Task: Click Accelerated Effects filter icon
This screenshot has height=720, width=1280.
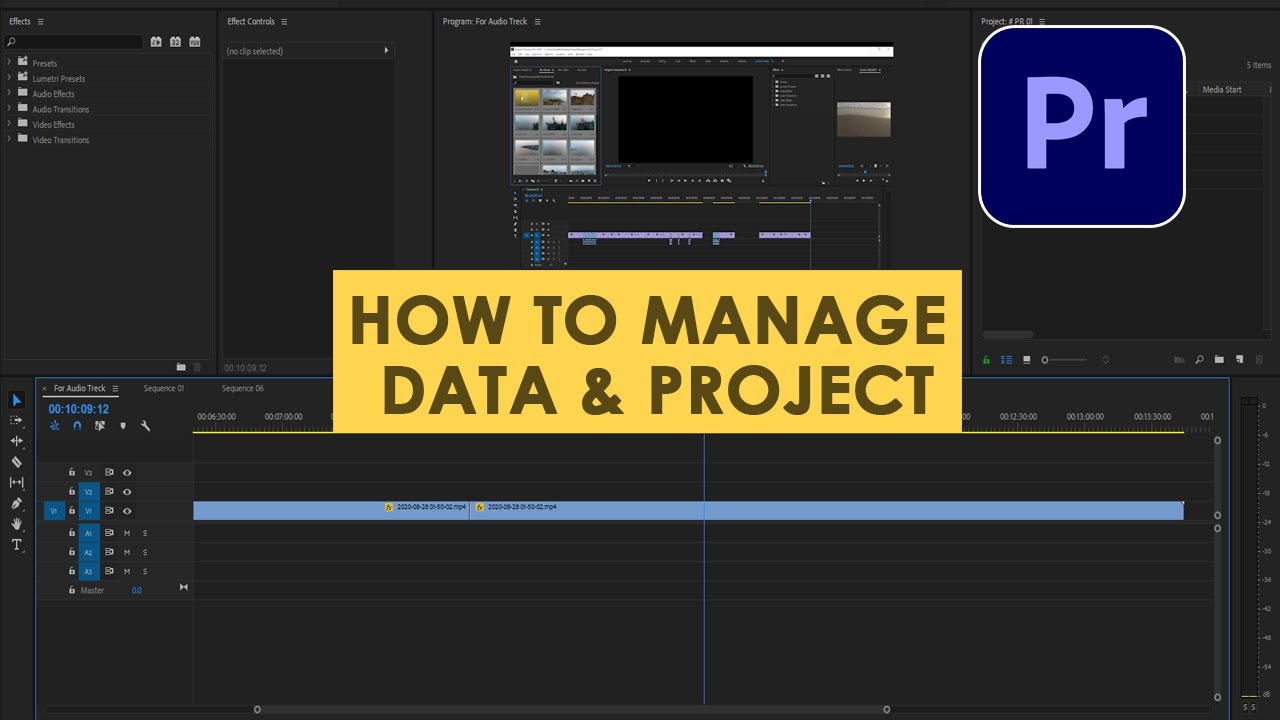Action: (x=156, y=42)
